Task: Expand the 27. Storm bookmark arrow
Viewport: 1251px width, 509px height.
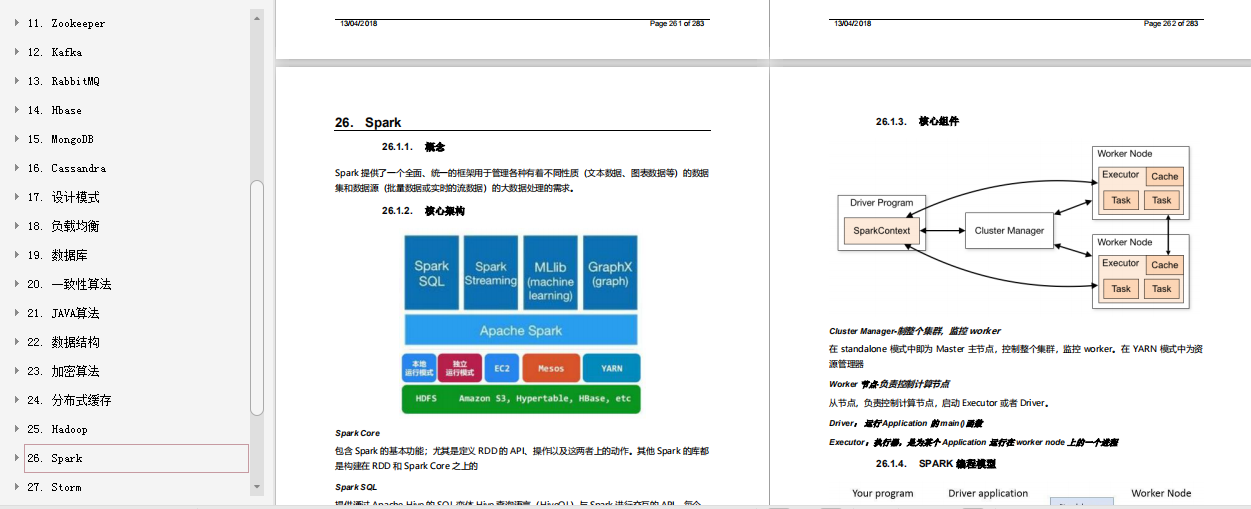Action: click(x=17, y=487)
